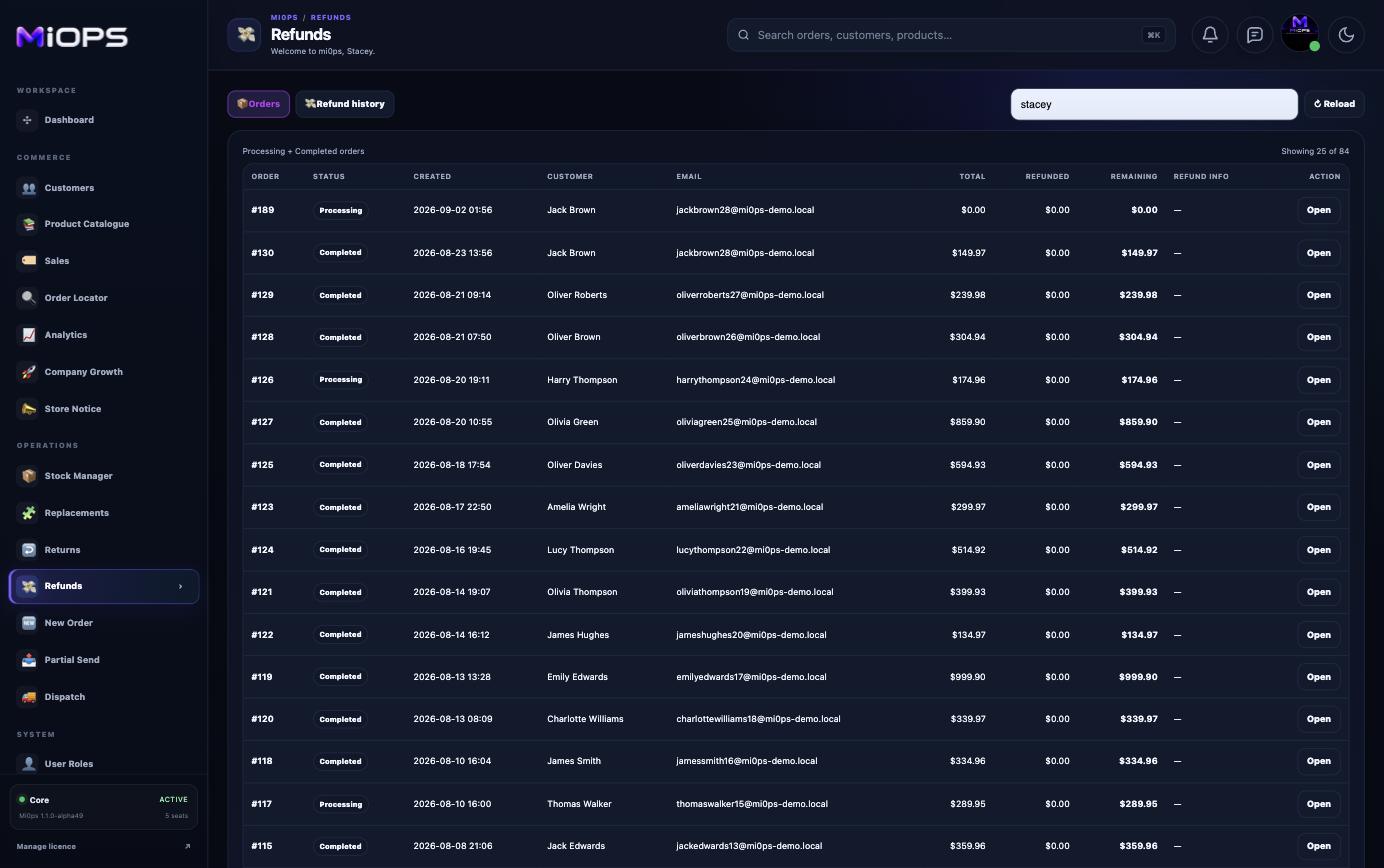This screenshot has height=868, width=1384.
Task: Click the Dashboard sidebar icon
Action: [28, 120]
